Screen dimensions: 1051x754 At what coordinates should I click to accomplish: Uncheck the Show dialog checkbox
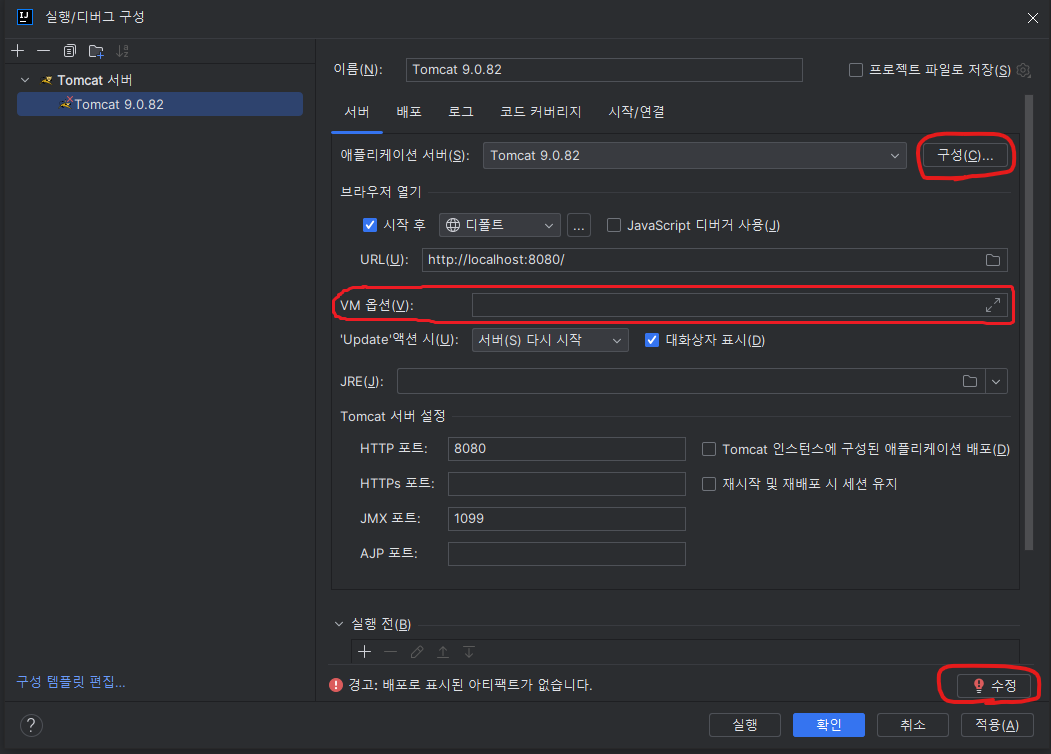[652, 340]
